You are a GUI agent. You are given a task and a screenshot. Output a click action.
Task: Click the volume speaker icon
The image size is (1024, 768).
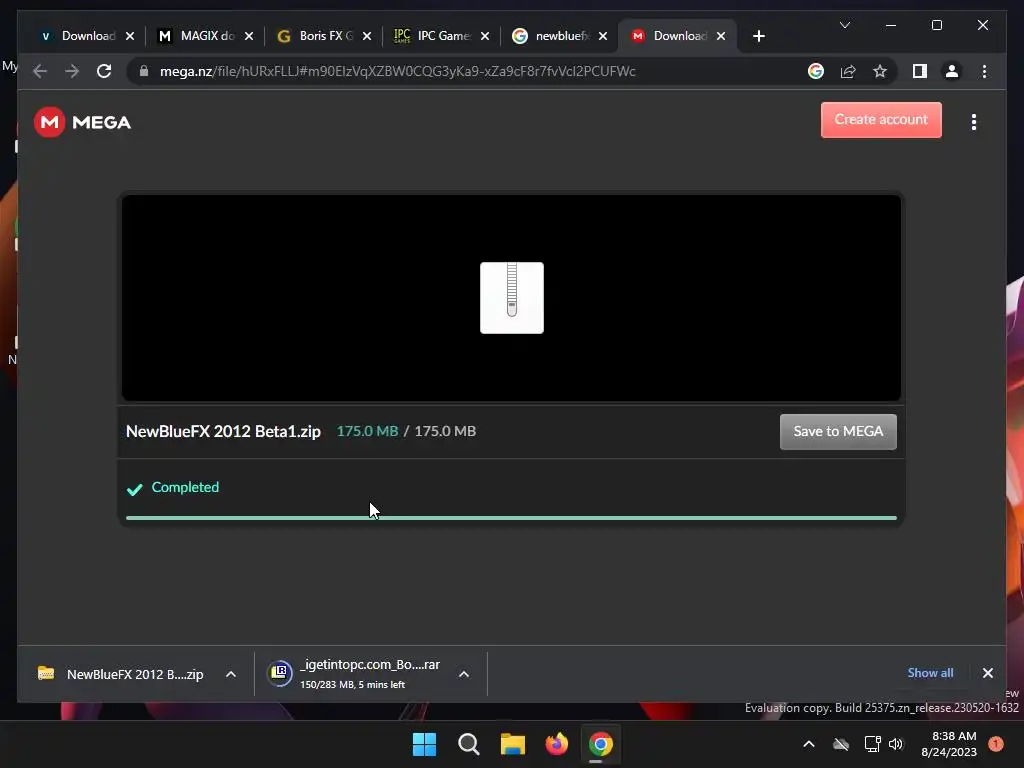[896, 744]
